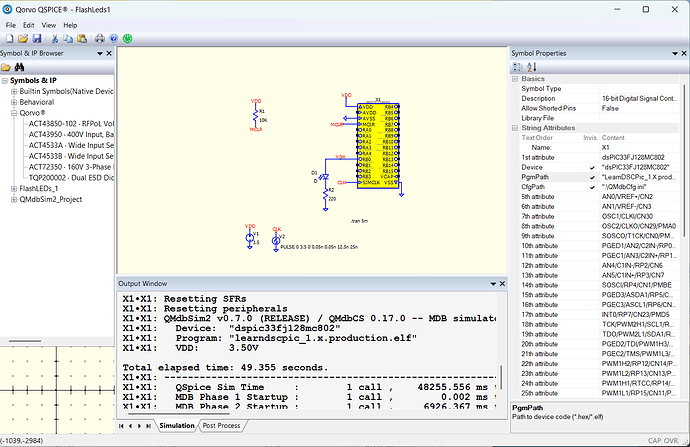Screen dimensions: 690x447
Task: Select the yellow dsPIC chip X1 symbol
Action: [x=378, y=146]
